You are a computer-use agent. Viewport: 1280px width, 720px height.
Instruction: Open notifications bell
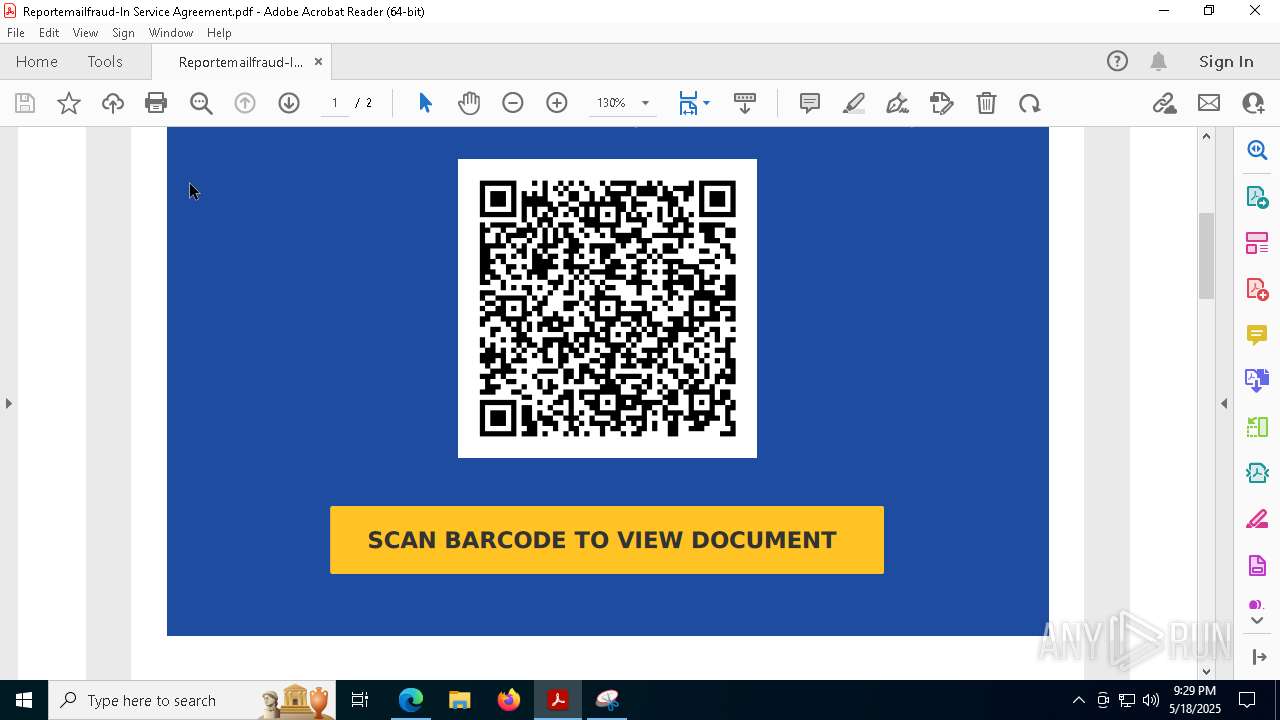point(1159,61)
